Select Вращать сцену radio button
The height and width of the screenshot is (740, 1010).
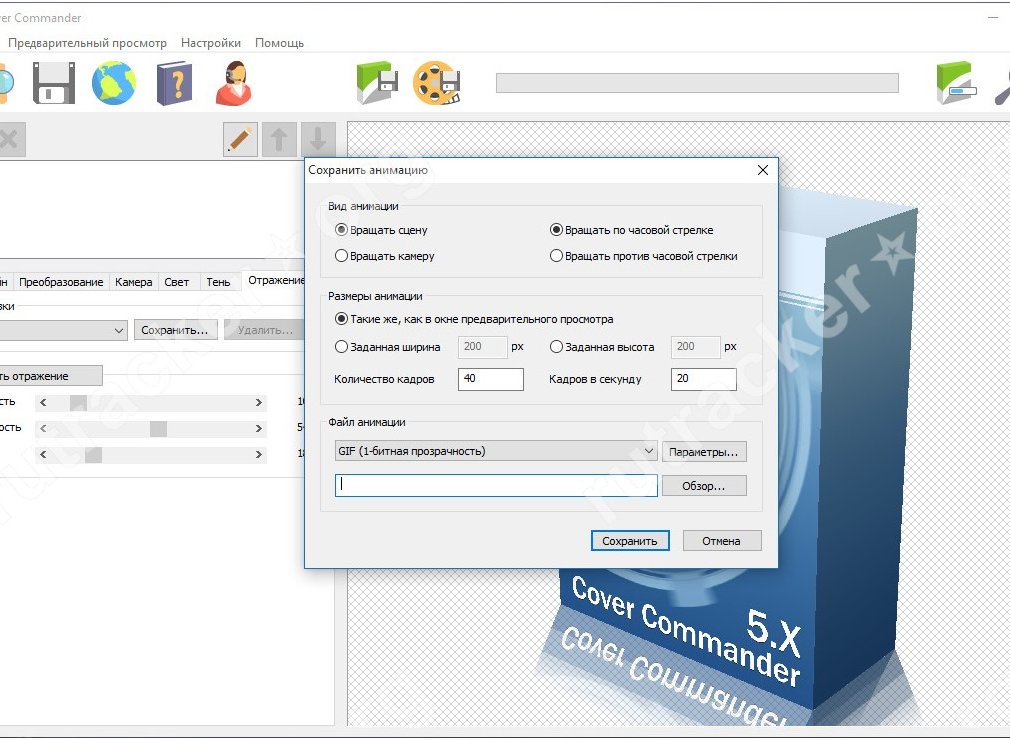(x=341, y=230)
